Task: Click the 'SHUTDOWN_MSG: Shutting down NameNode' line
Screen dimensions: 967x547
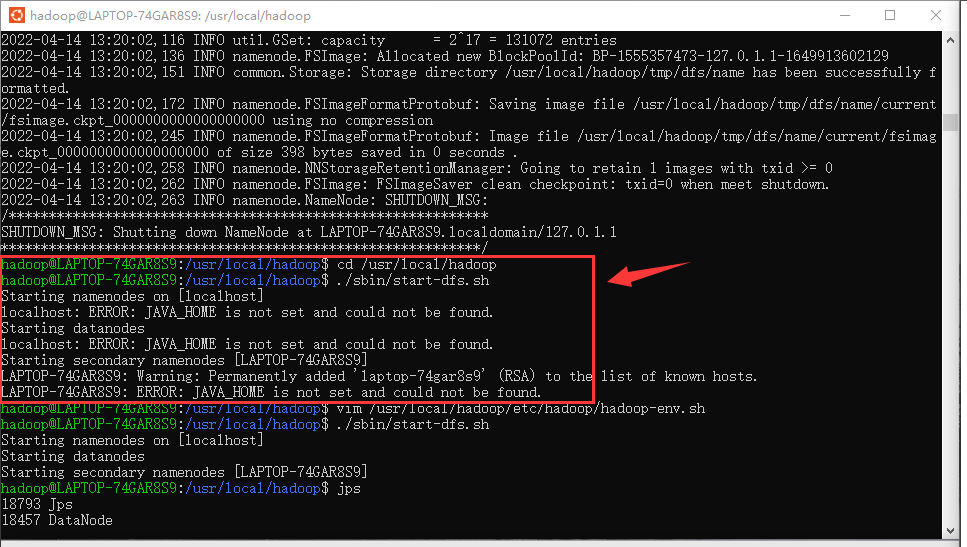Action: (310, 232)
